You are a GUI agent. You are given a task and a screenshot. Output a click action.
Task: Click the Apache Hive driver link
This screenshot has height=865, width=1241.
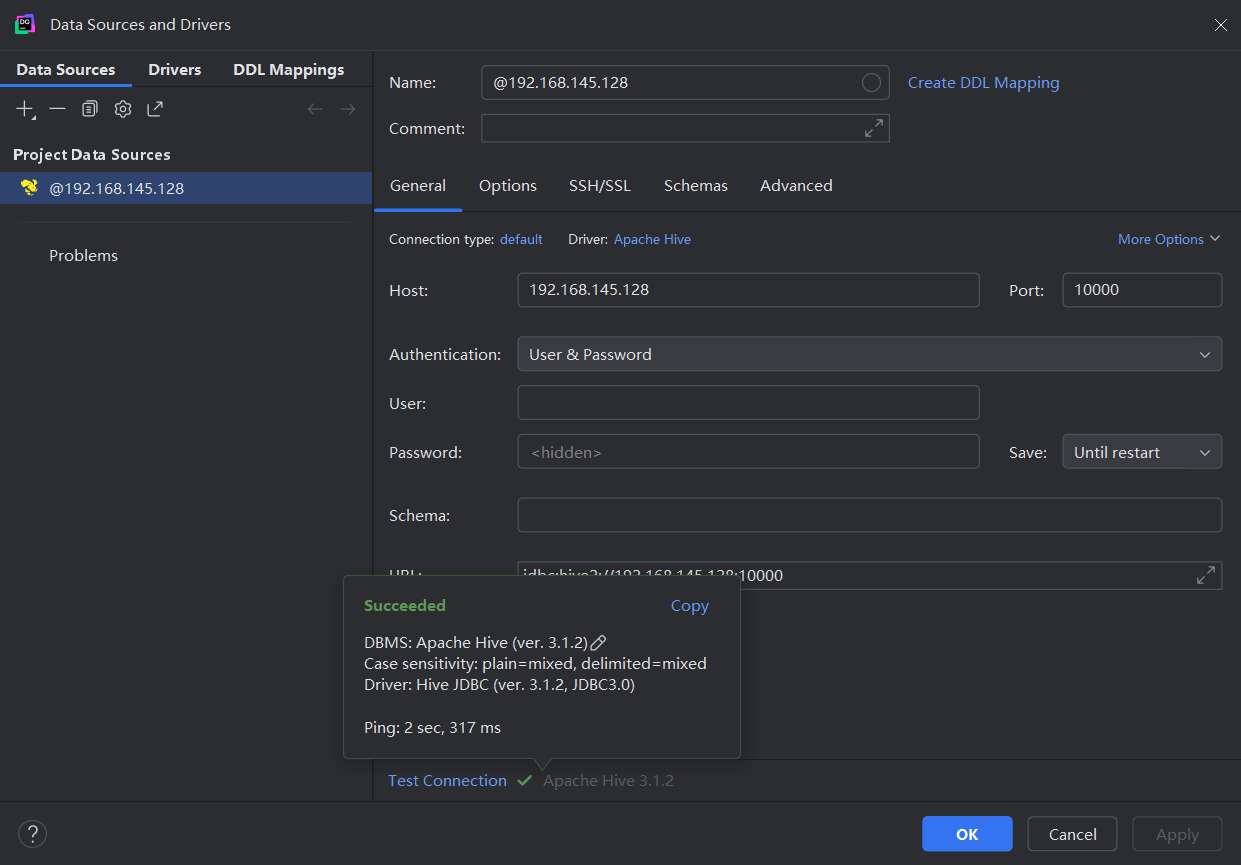tap(652, 239)
